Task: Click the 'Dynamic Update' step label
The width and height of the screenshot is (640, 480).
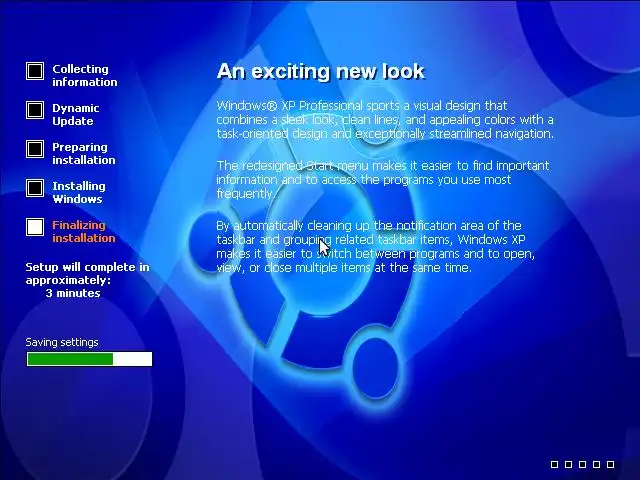Action: pyautogui.click(x=76, y=115)
